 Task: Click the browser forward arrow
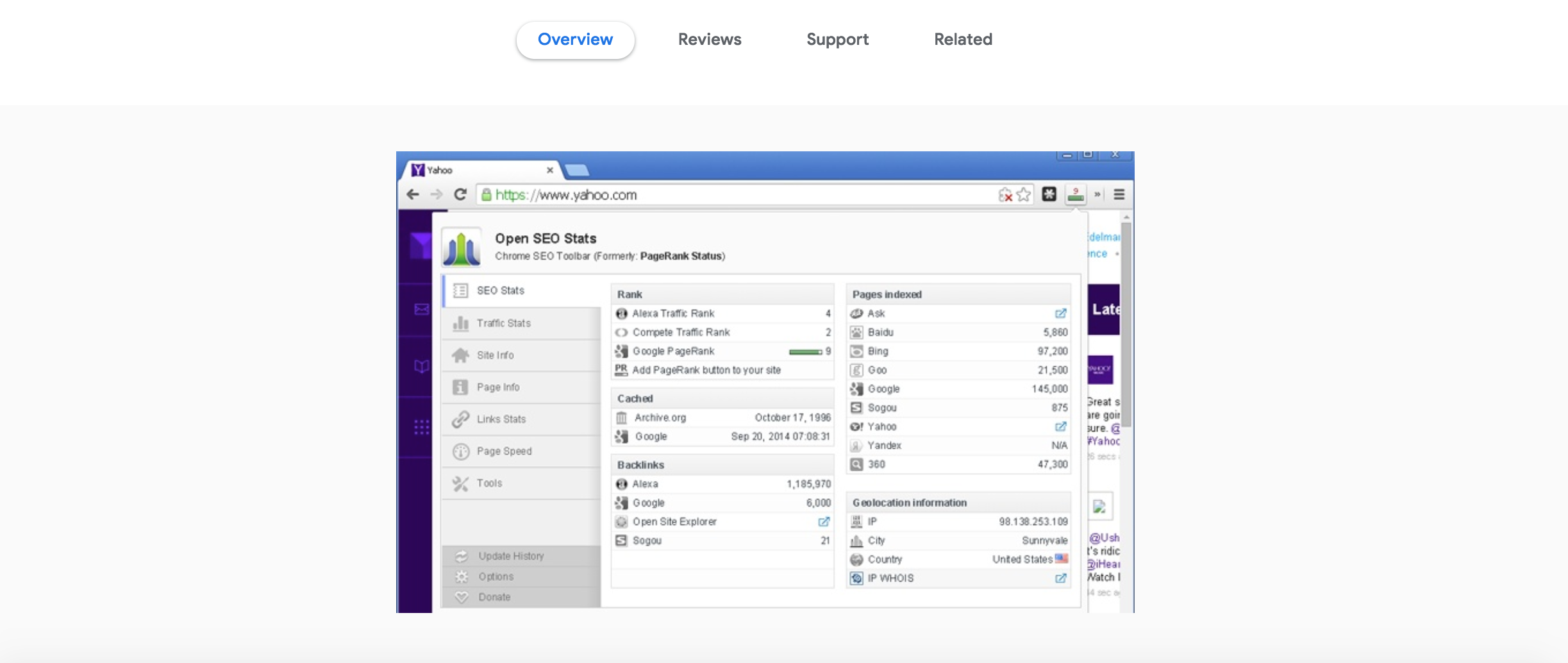[x=437, y=194]
